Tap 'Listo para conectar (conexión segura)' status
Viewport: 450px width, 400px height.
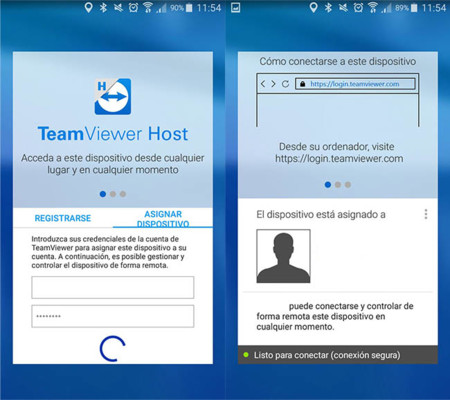point(327,355)
